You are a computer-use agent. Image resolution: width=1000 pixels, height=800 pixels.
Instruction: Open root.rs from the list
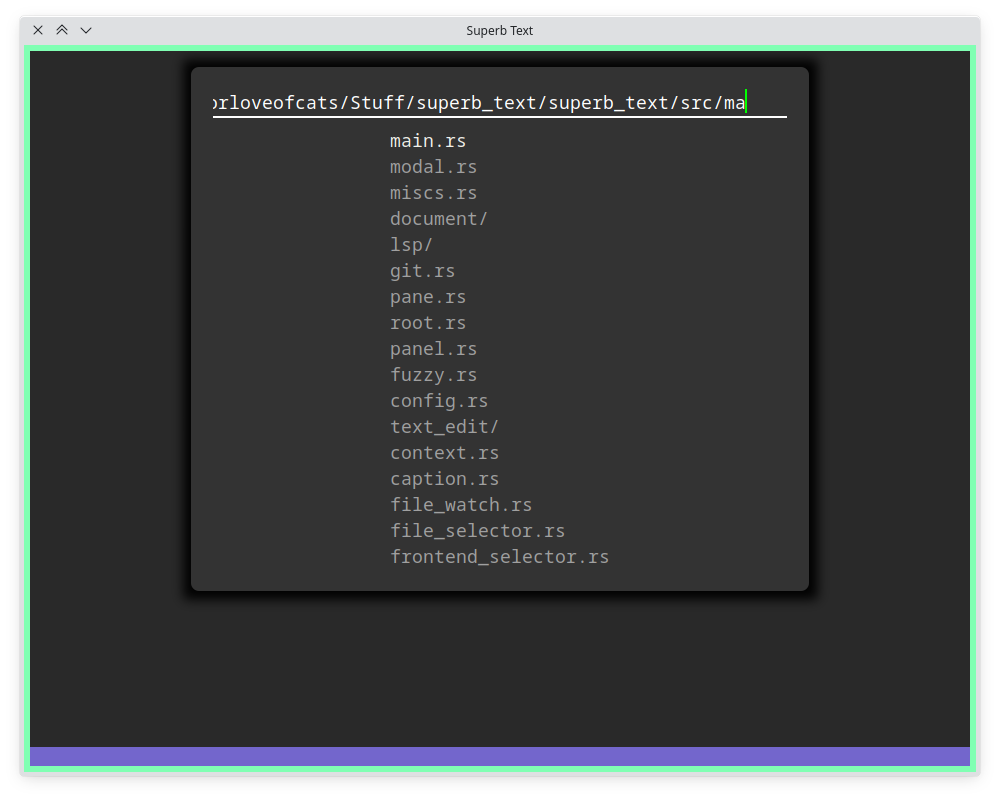point(428,323)
